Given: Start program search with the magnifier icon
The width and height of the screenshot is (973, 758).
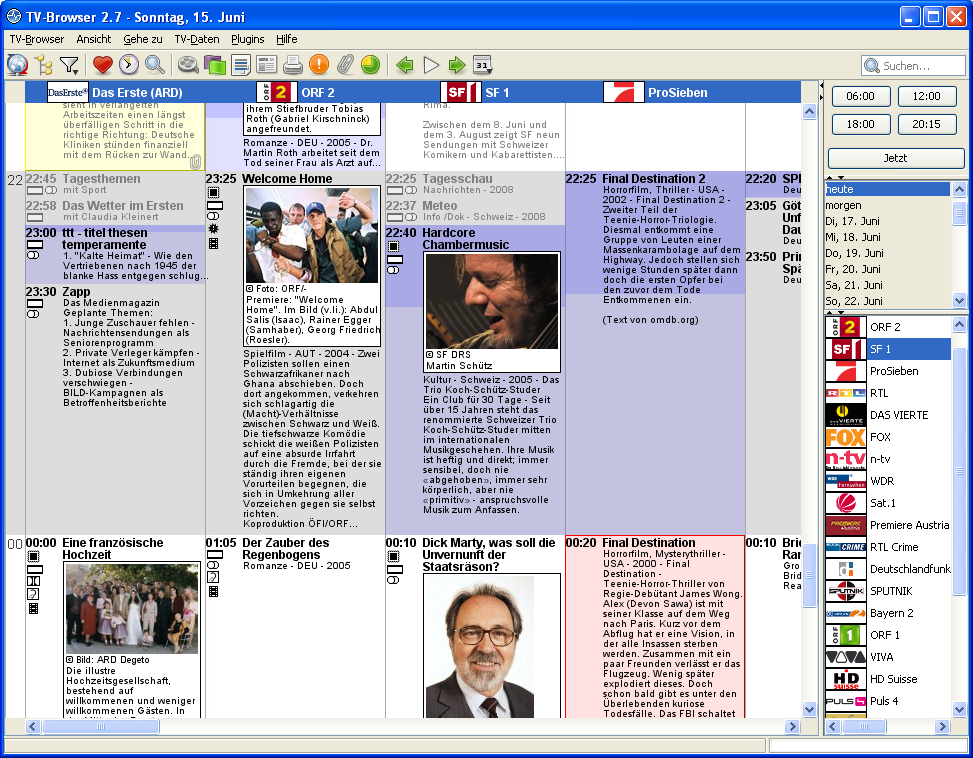Looking at the screenshot, I should [152, 64].
